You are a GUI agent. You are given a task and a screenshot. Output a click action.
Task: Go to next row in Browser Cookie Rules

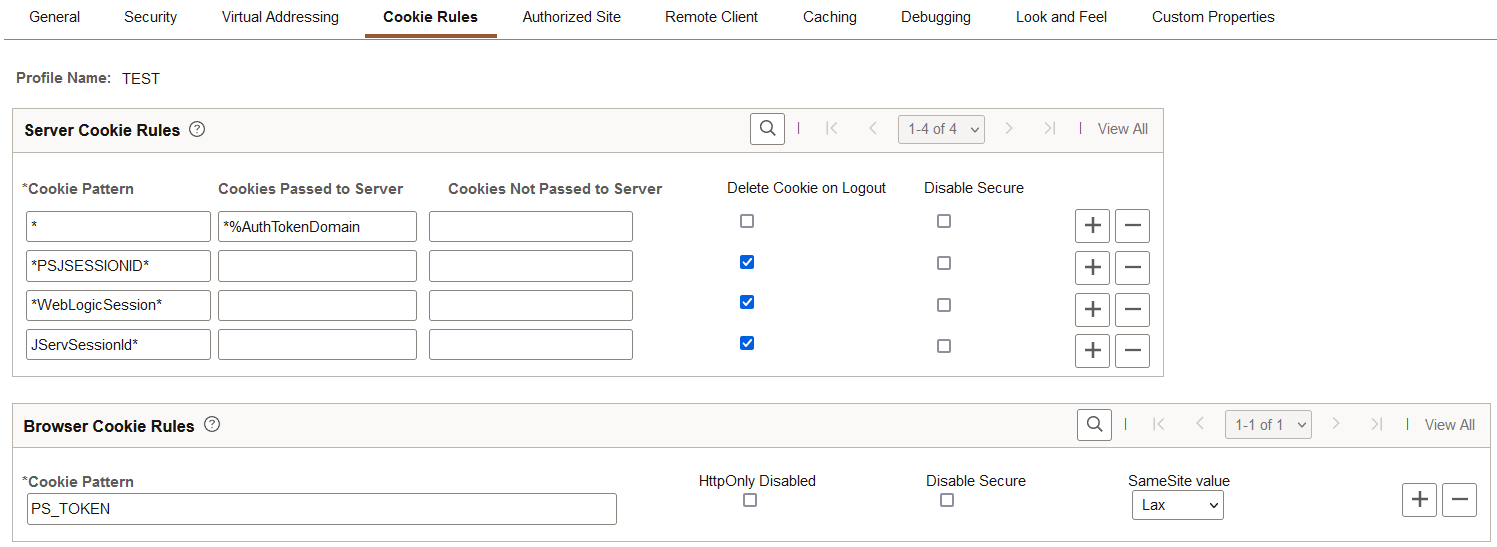1336,424
